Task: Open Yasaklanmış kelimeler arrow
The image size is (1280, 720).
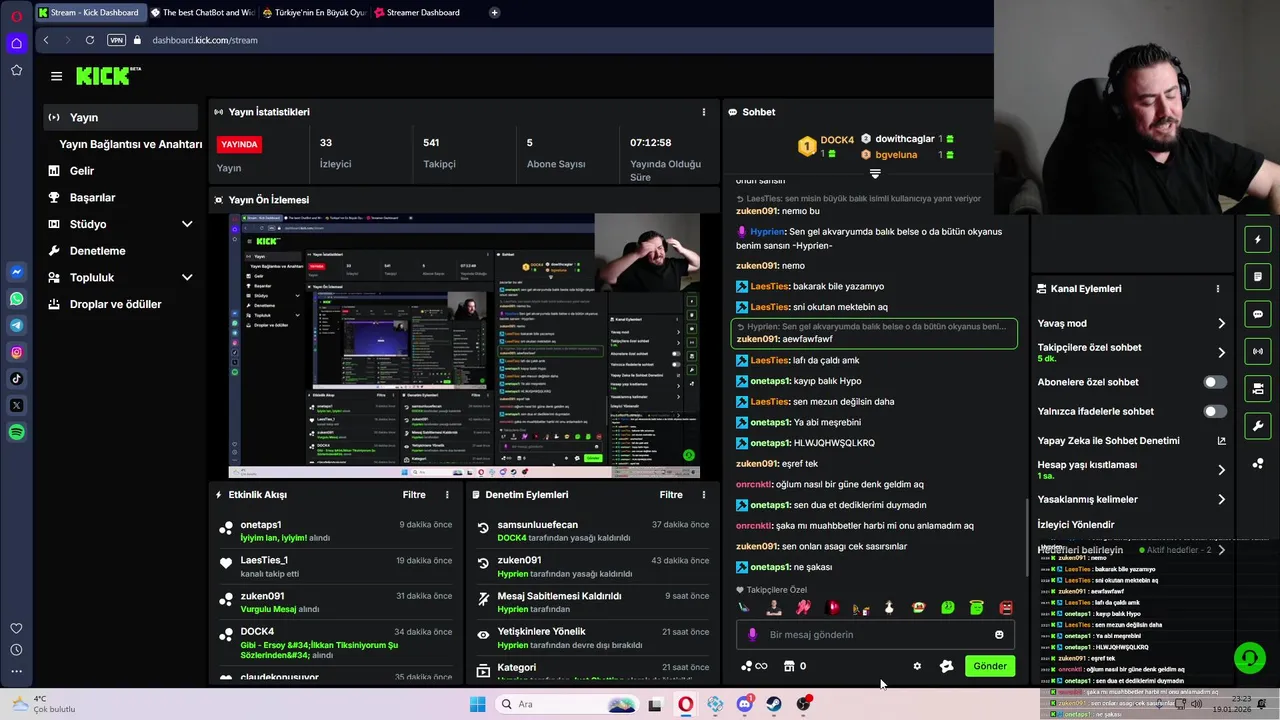Action: pyautogui.click(x=1221, y=499)
